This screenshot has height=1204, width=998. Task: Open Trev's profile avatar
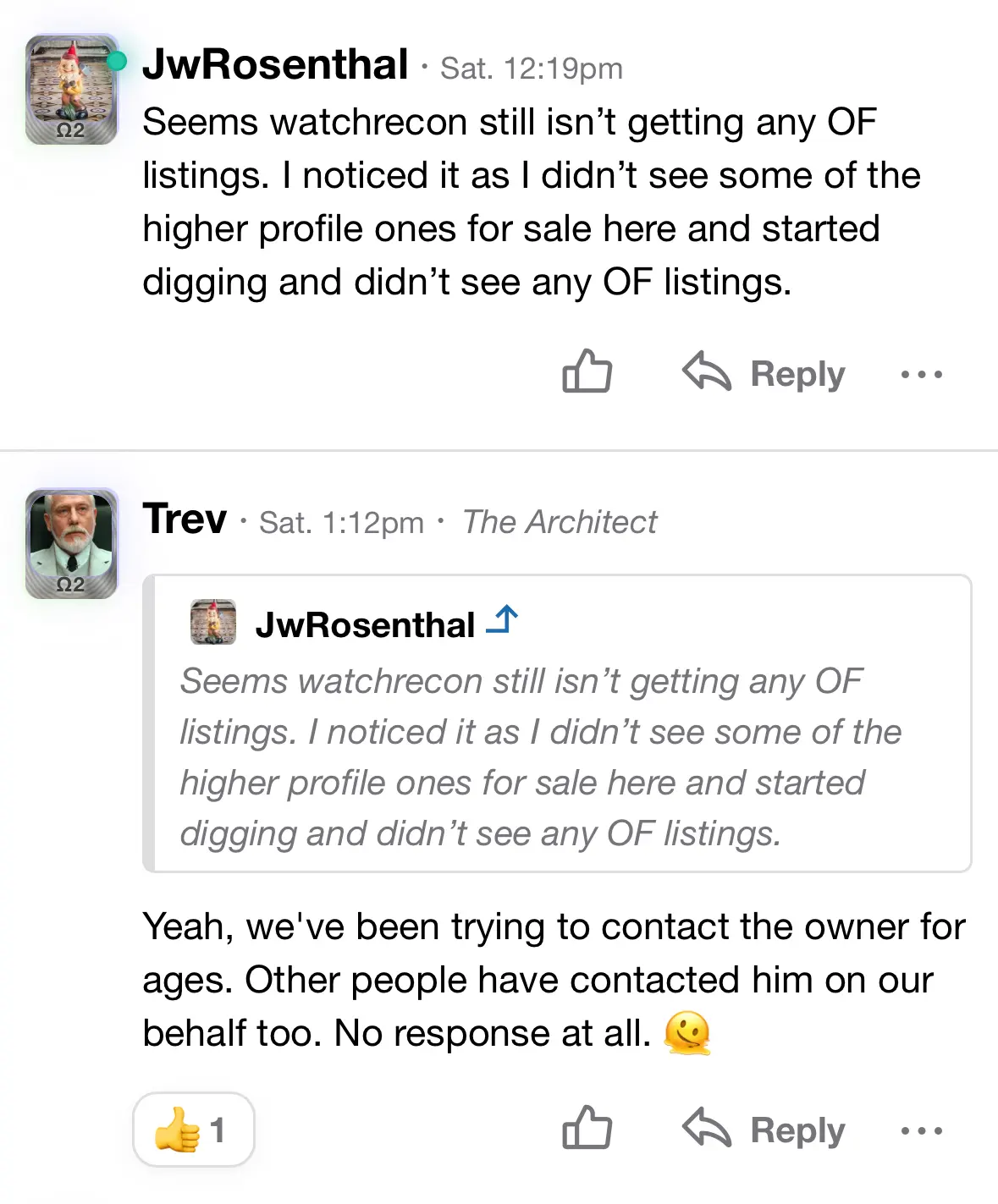coord(71,543)
